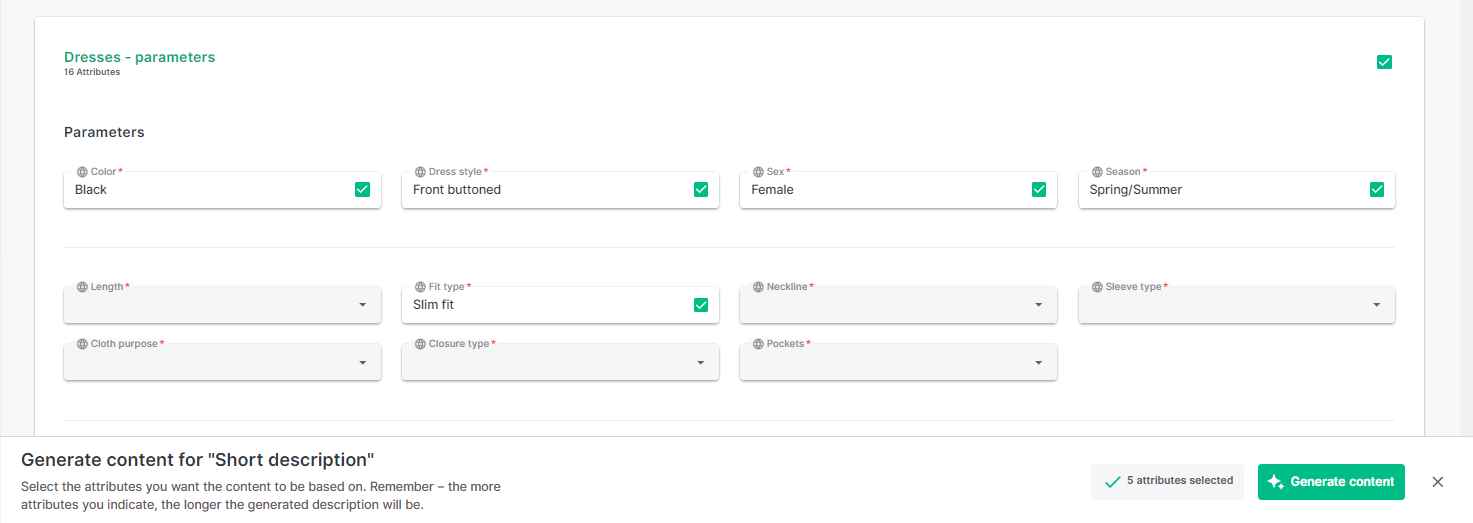
Task: Click the 5 attributes selected indicator
Action: (1167, 481)
